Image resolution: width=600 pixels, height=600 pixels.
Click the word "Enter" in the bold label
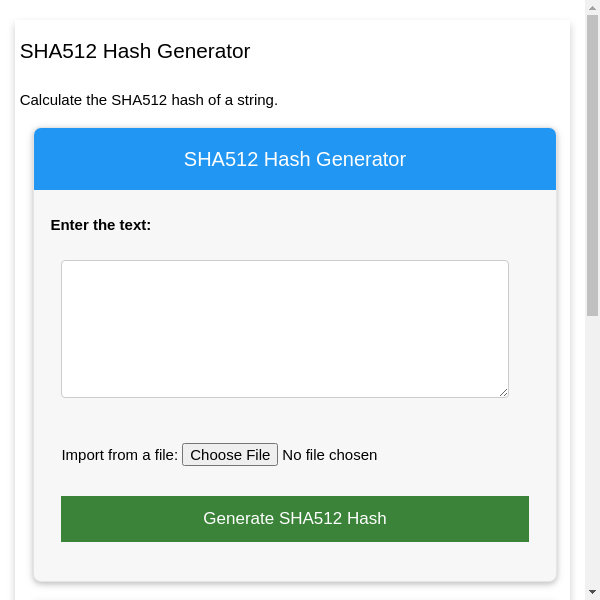coord(71,225)
